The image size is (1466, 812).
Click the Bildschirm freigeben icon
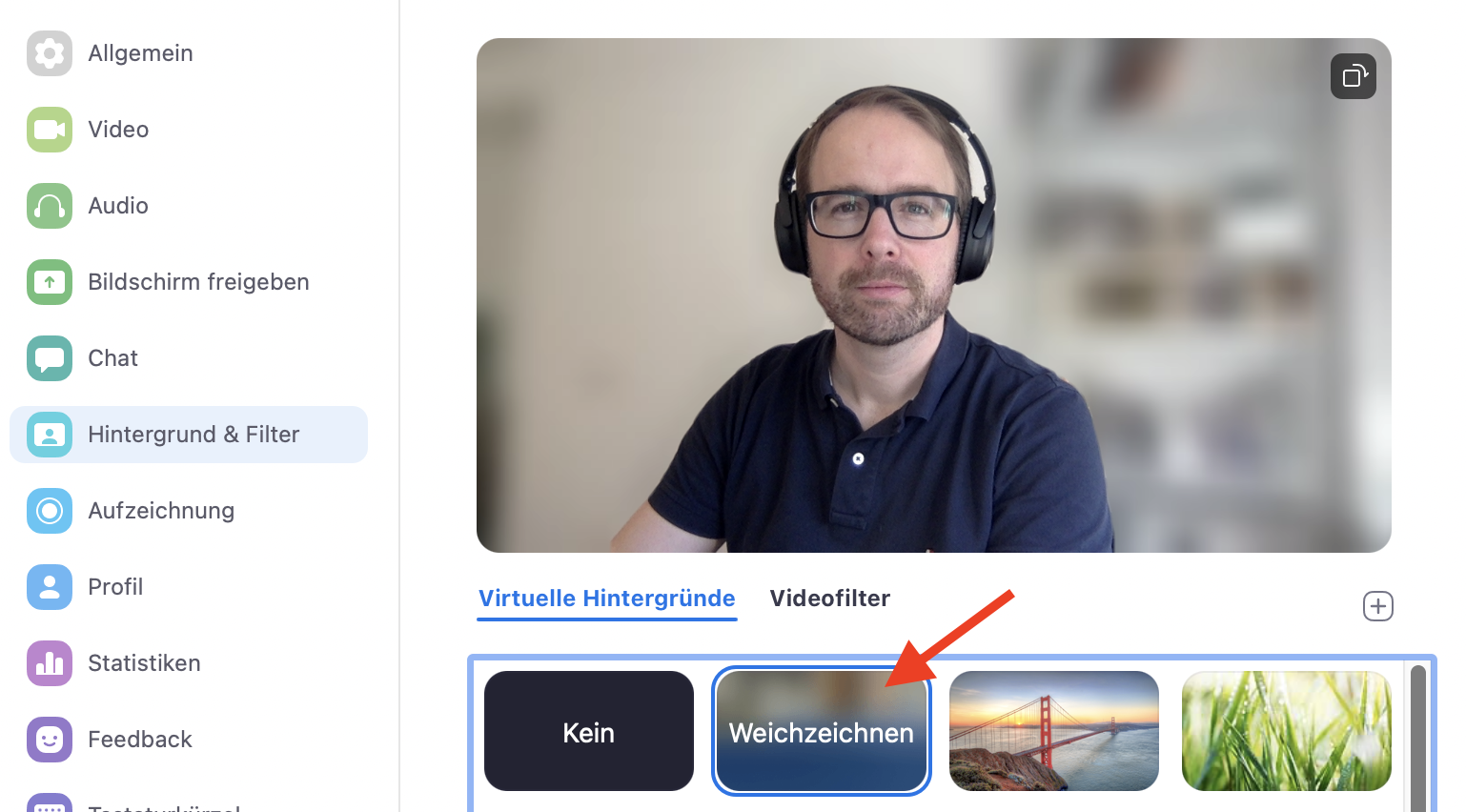[x=50, y=282]
